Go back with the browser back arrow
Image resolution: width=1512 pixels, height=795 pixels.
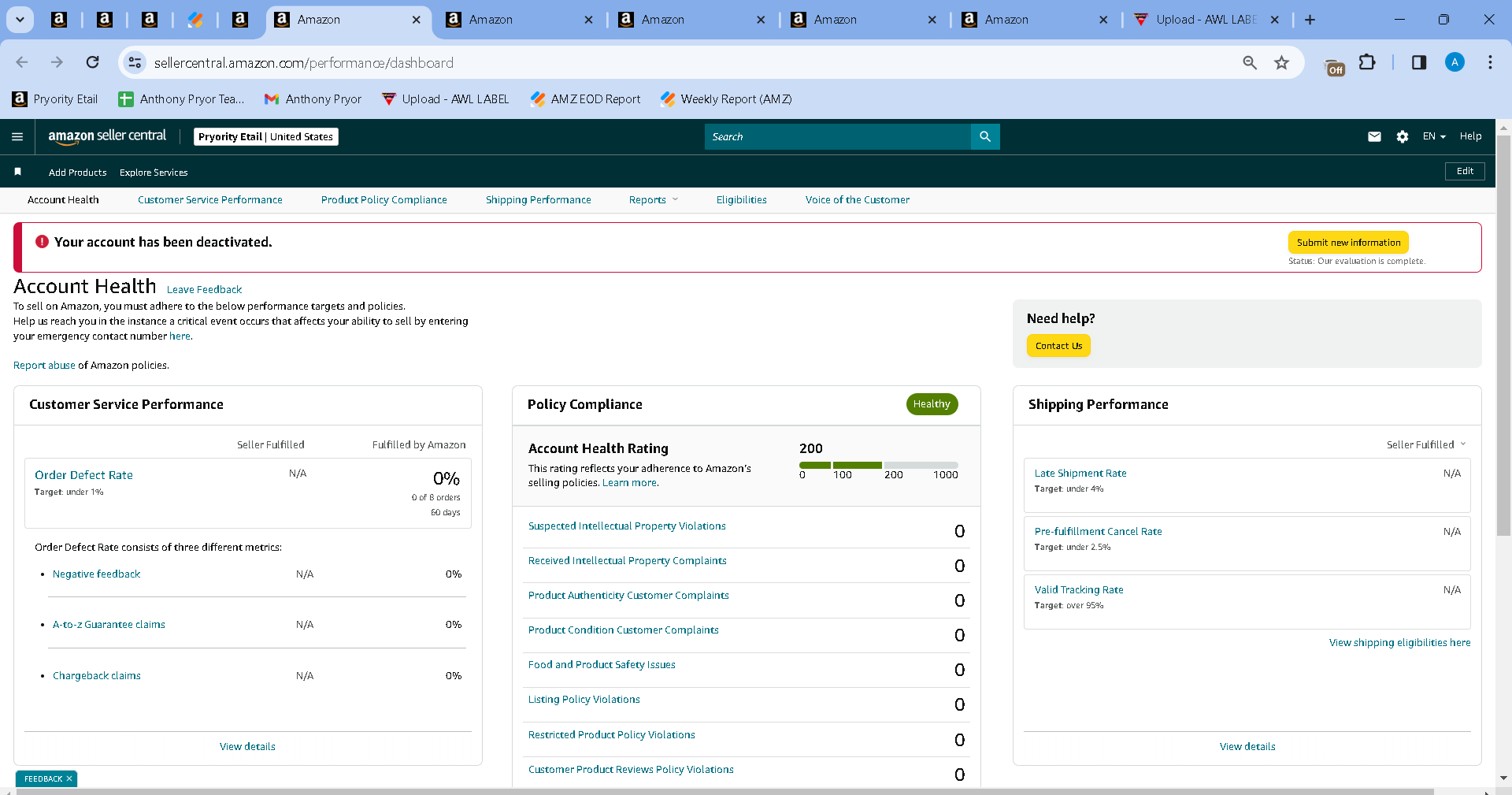(x=22, y=62)
